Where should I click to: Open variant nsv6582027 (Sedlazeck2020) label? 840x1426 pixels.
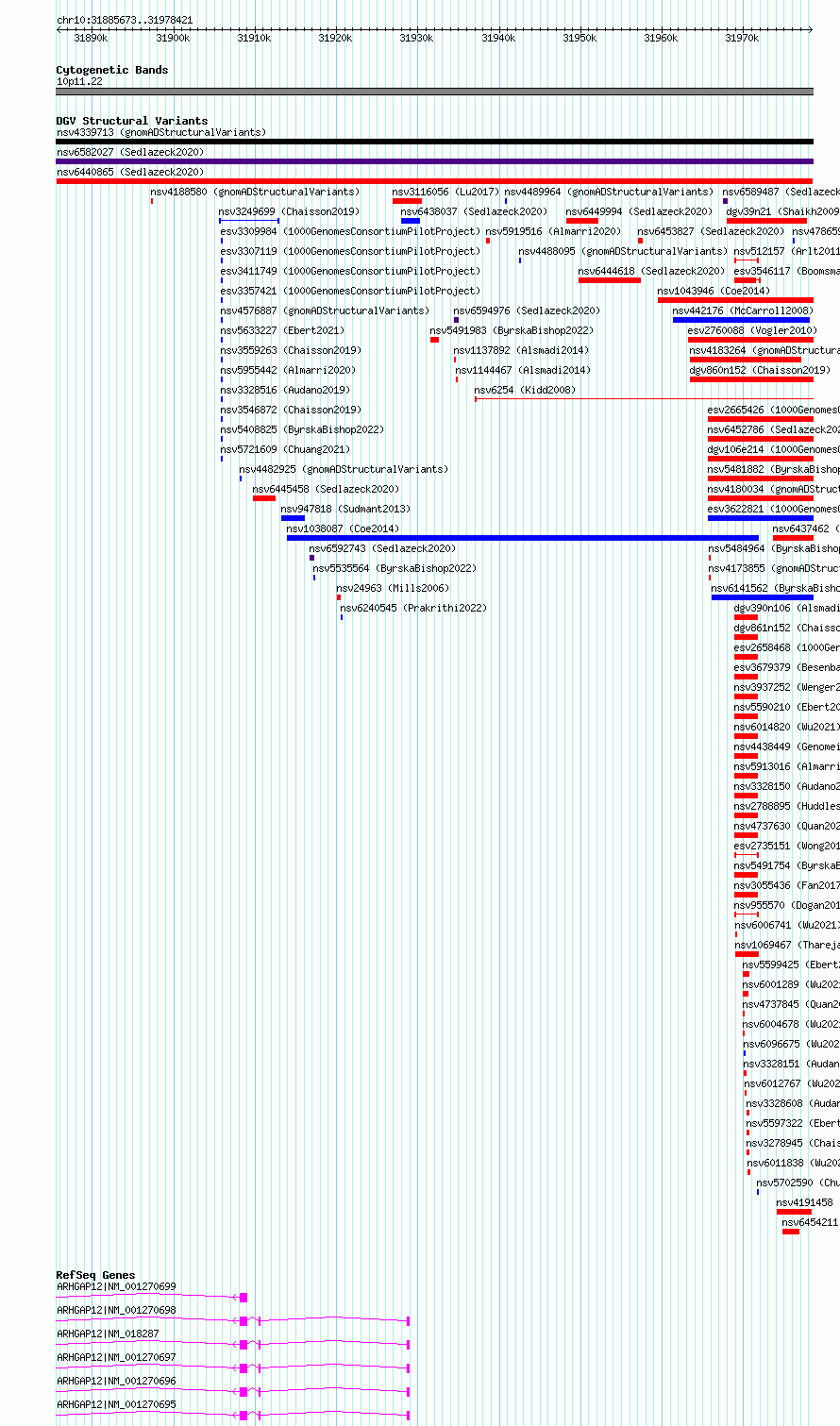point(130,152)
